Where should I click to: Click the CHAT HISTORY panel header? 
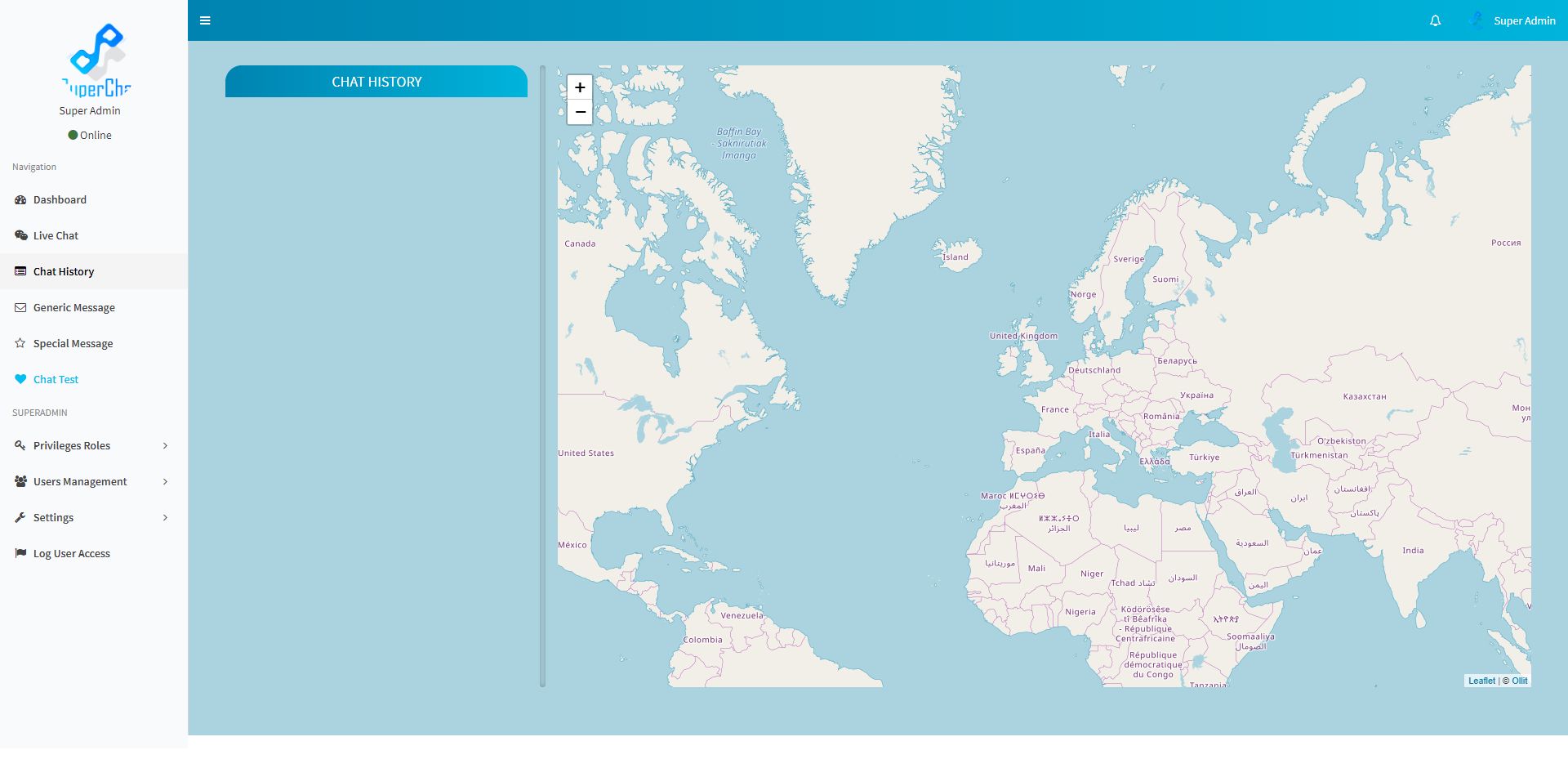[376, 82]
